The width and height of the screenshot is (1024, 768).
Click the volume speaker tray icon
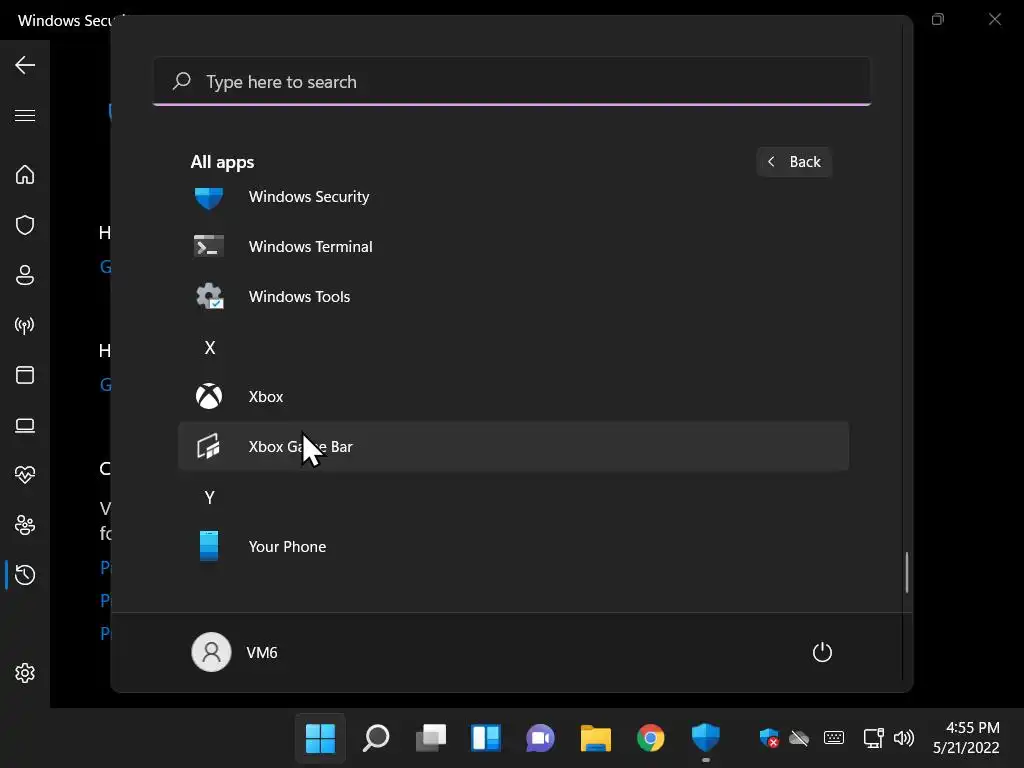(x=904, y=738)
